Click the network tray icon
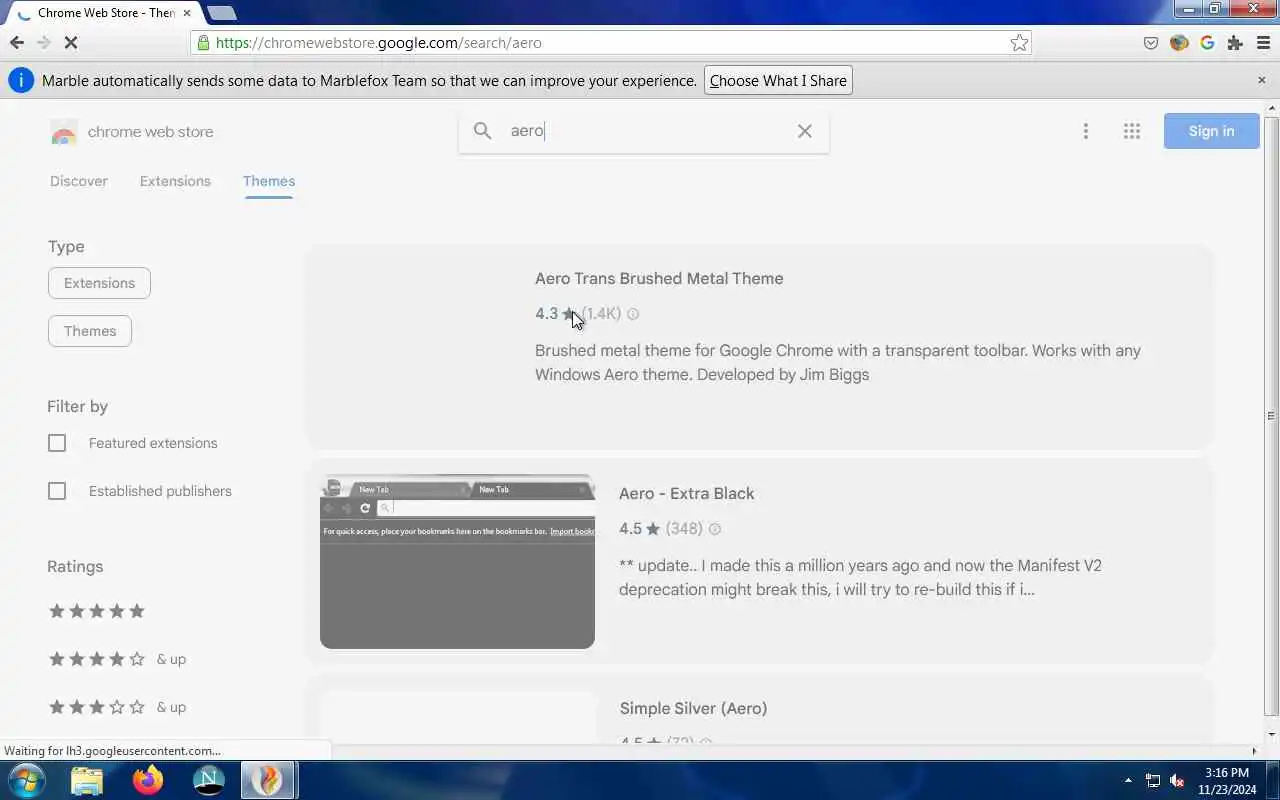1280x800 pixels. pyautogui.click(x=1153, y=780)
